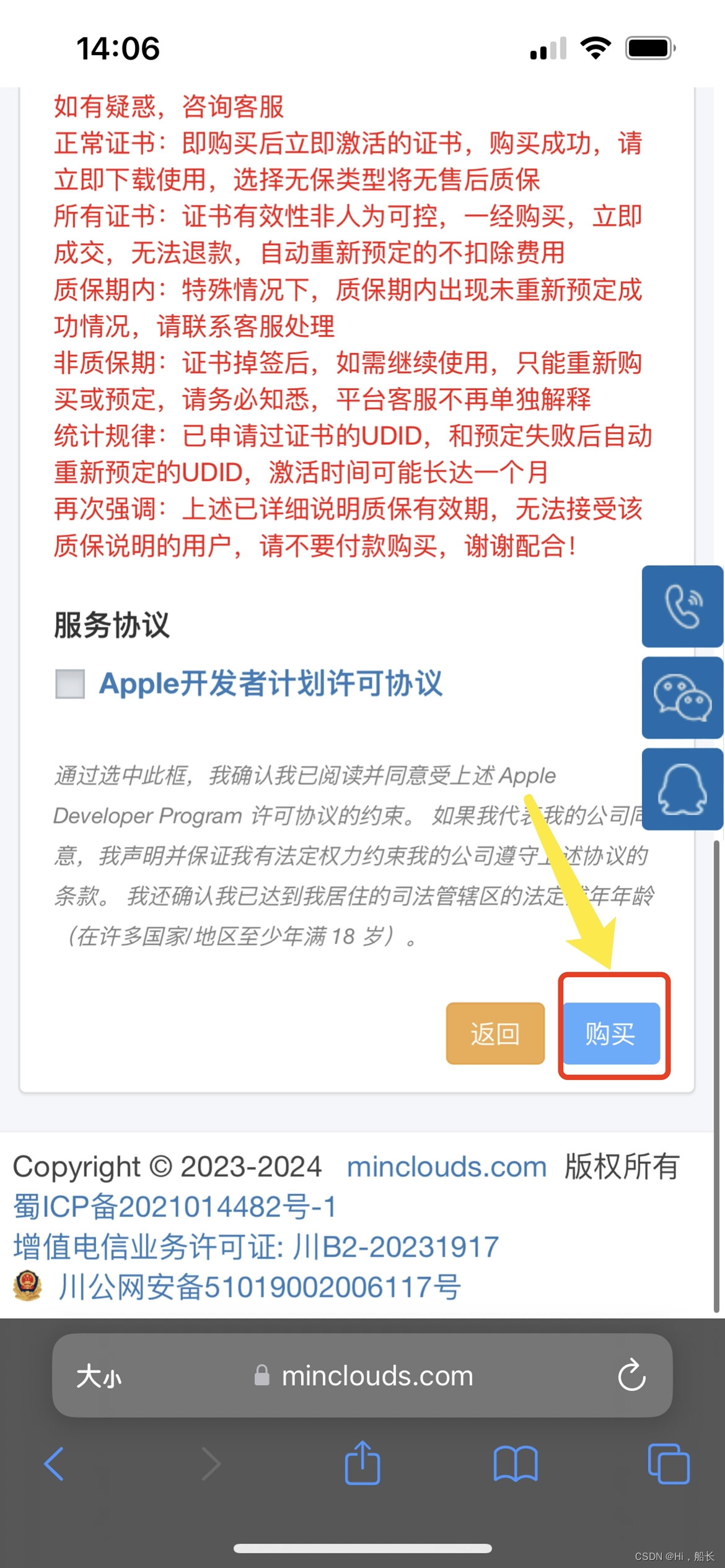725x1568 pixels.
Task: Reload the page with refresh icon
Action: (x=632, y=1375)
